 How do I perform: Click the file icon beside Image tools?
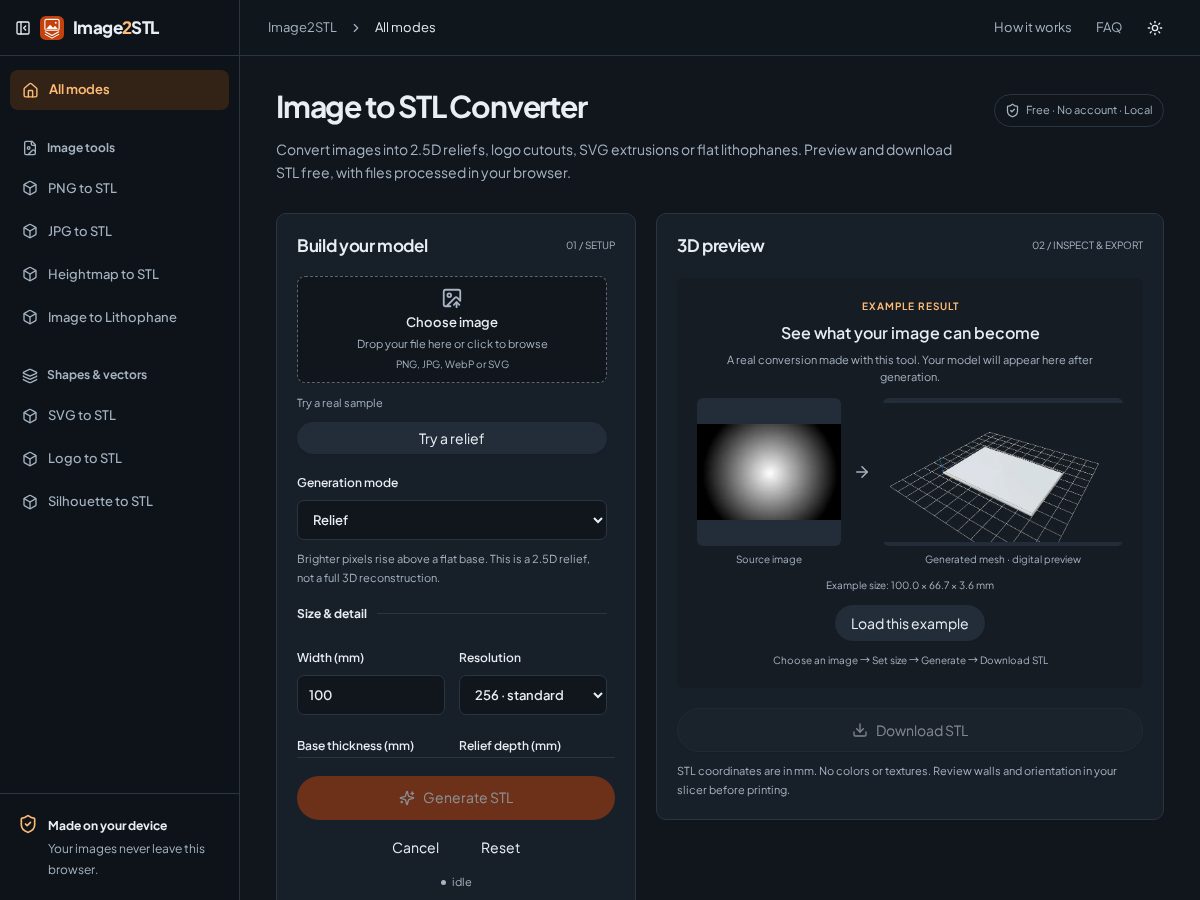coord(30,148)
